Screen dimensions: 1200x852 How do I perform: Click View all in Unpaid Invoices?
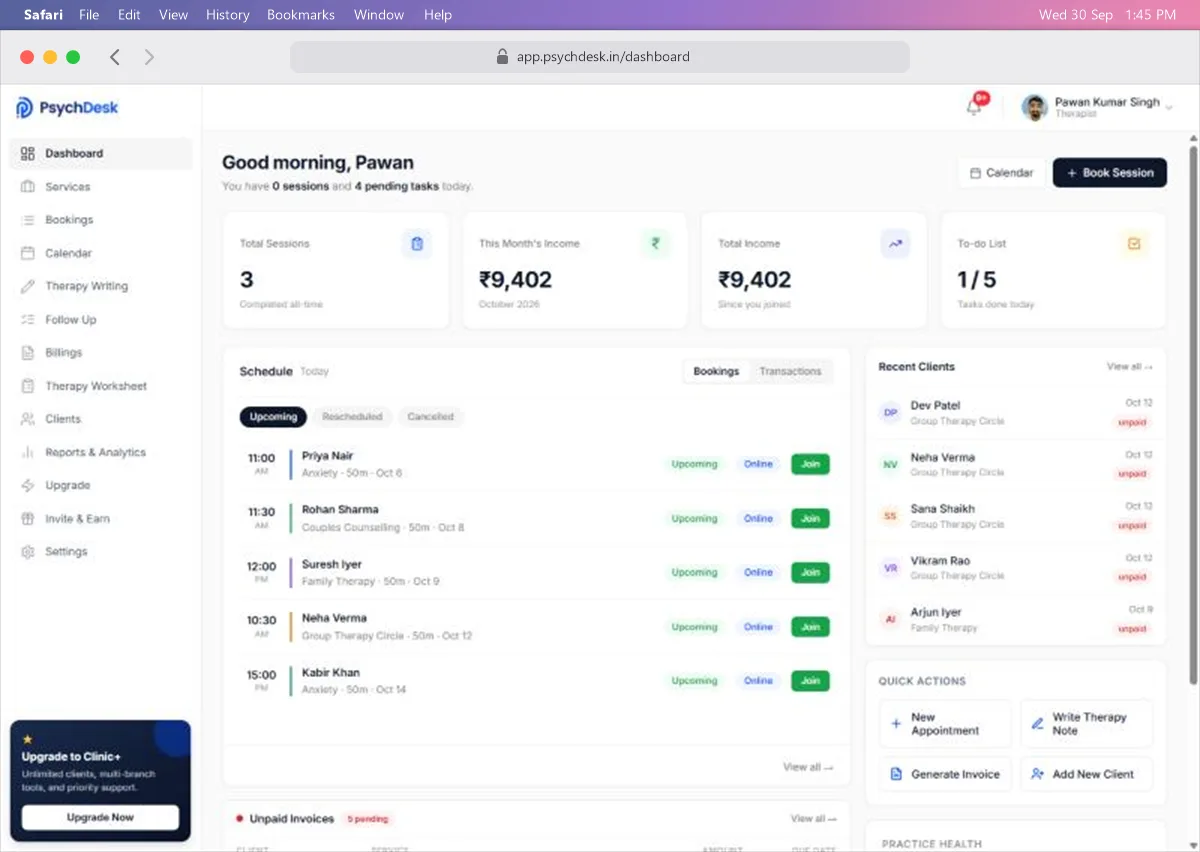point(813,818)
